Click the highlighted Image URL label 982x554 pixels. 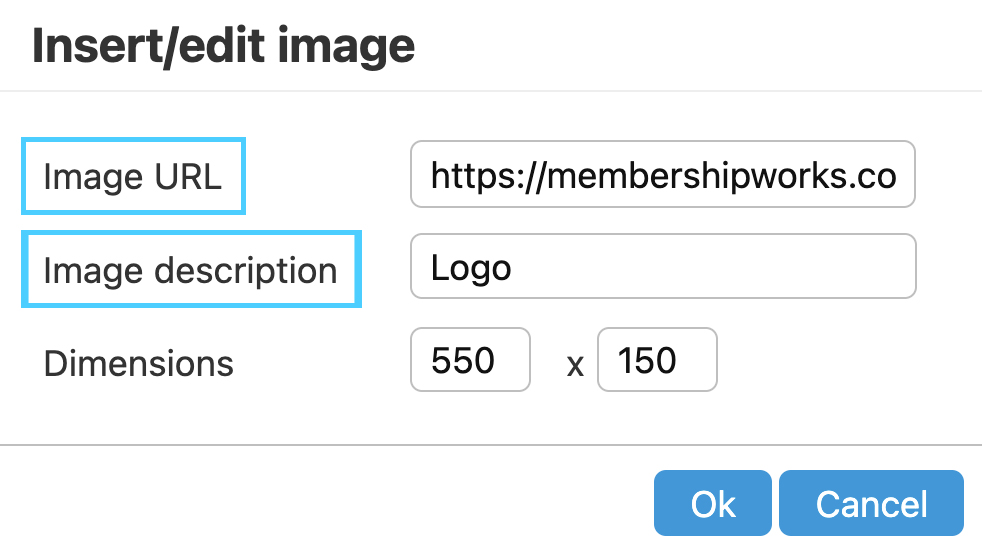coord(133,177)
